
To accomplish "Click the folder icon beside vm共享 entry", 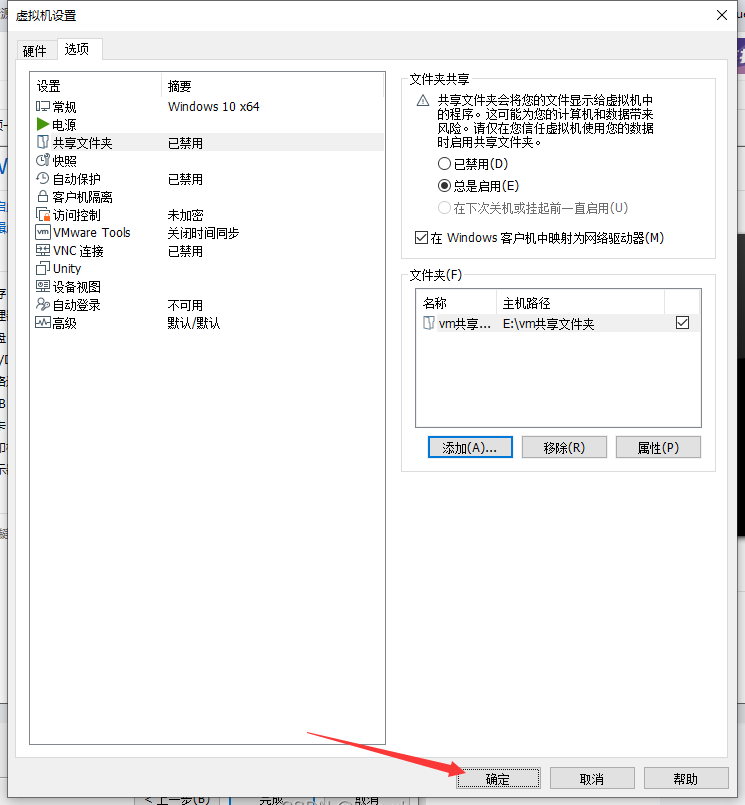I will coord(429,323).
